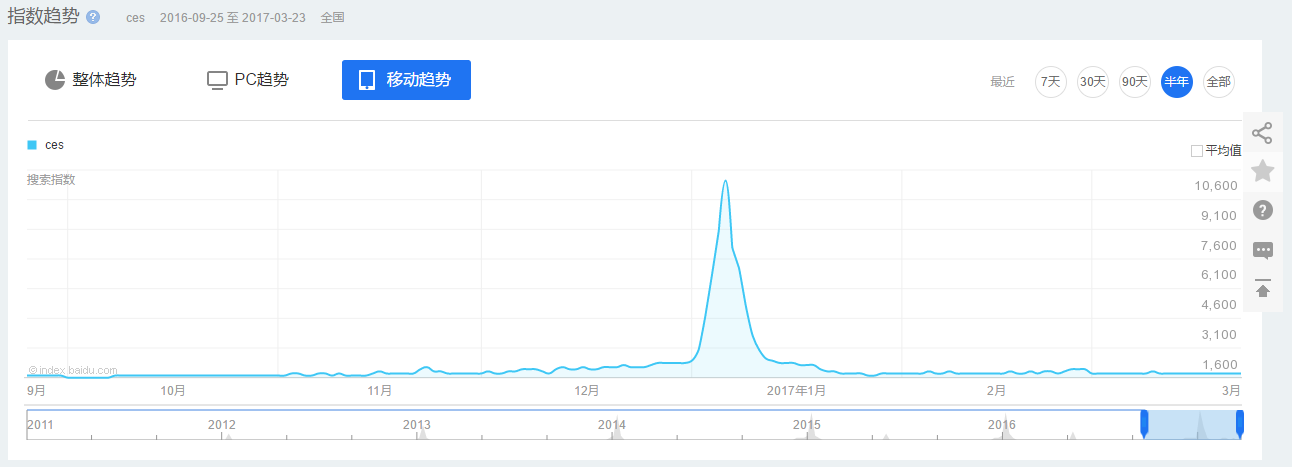Show 全部 time range
1292x467 pixels.
click(1218, 82)
